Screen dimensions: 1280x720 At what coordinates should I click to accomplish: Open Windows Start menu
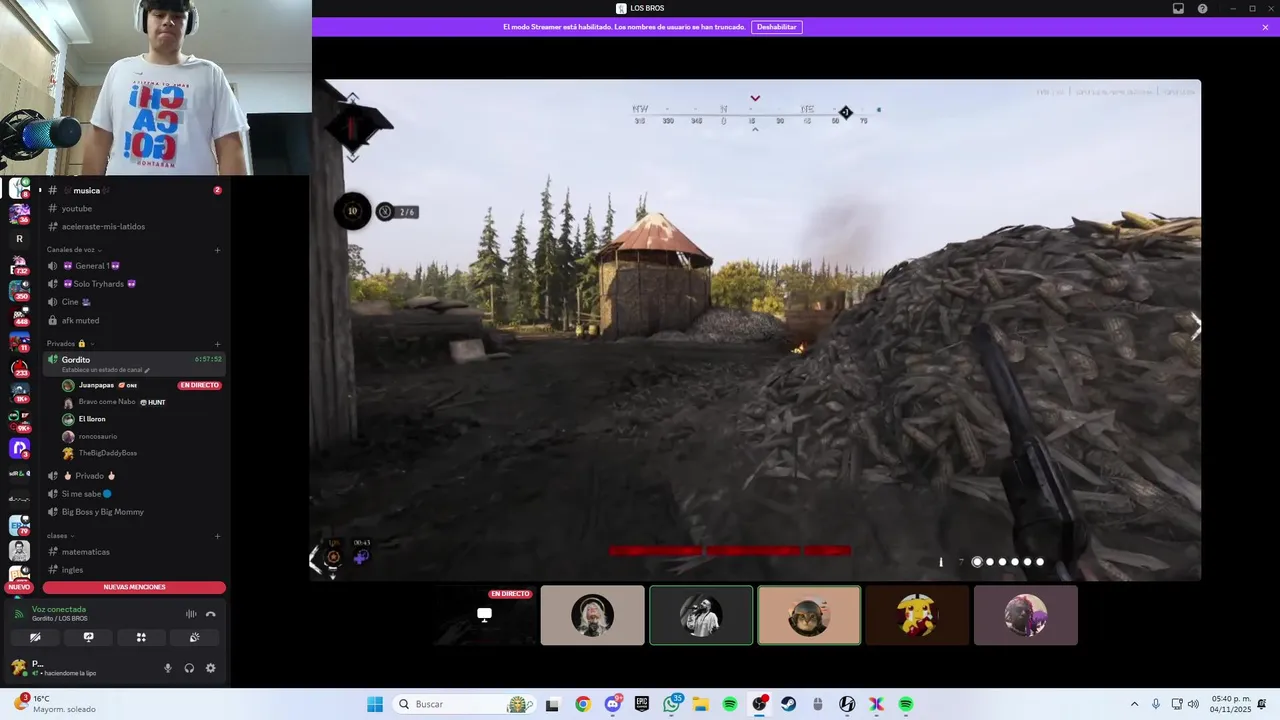tap(375, 704)
